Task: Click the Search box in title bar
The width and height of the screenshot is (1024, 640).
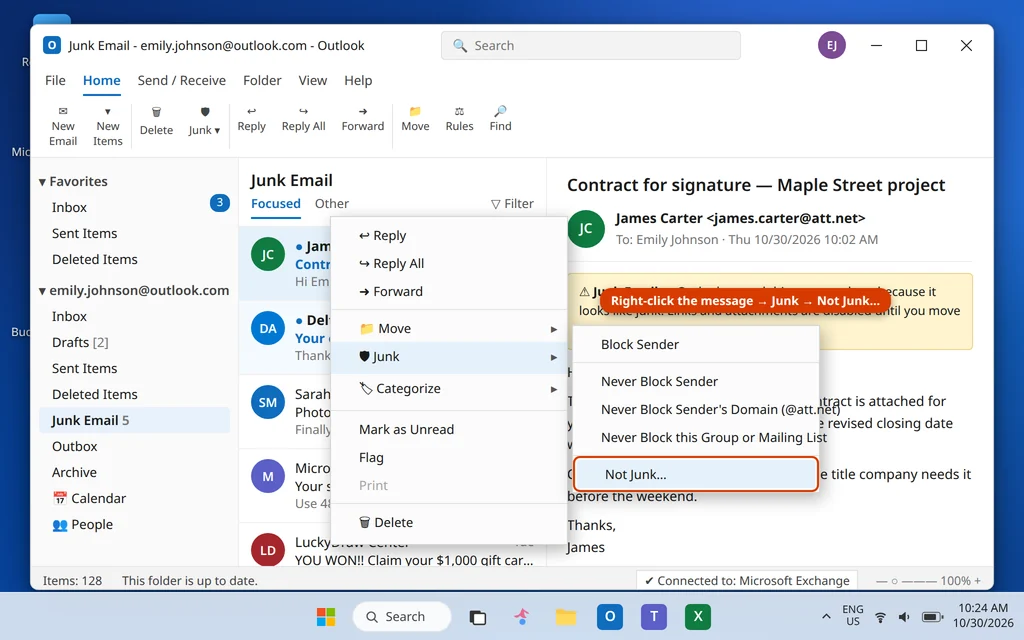Action: coord(590,46)
